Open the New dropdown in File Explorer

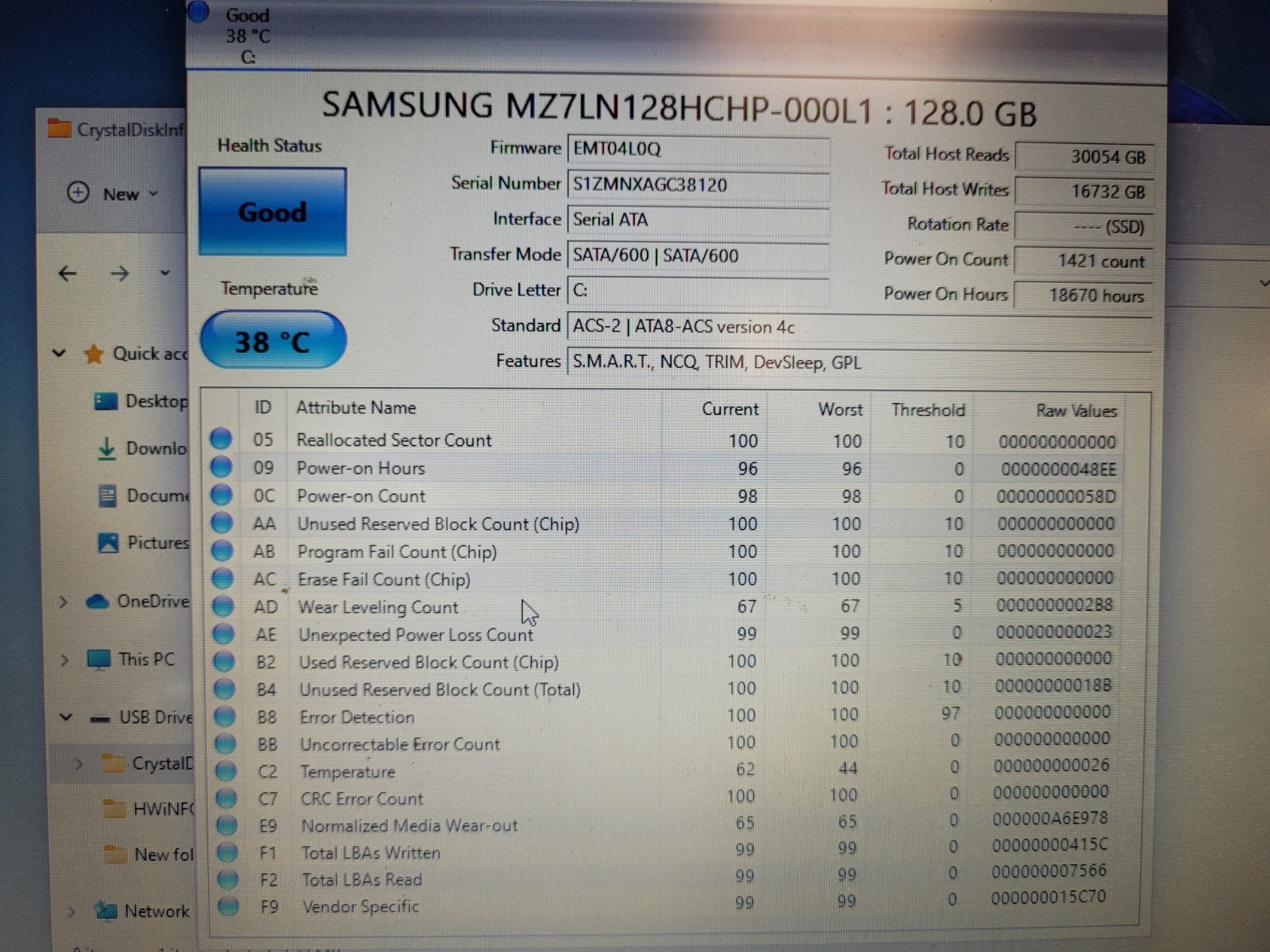(x=113, y=194)
